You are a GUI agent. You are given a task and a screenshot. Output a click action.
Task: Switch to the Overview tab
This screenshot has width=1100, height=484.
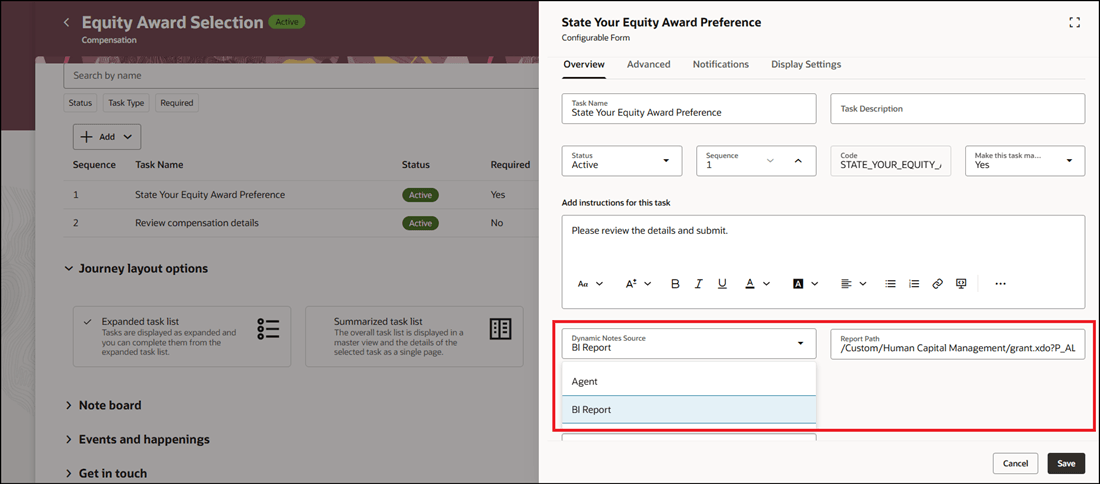584,65
